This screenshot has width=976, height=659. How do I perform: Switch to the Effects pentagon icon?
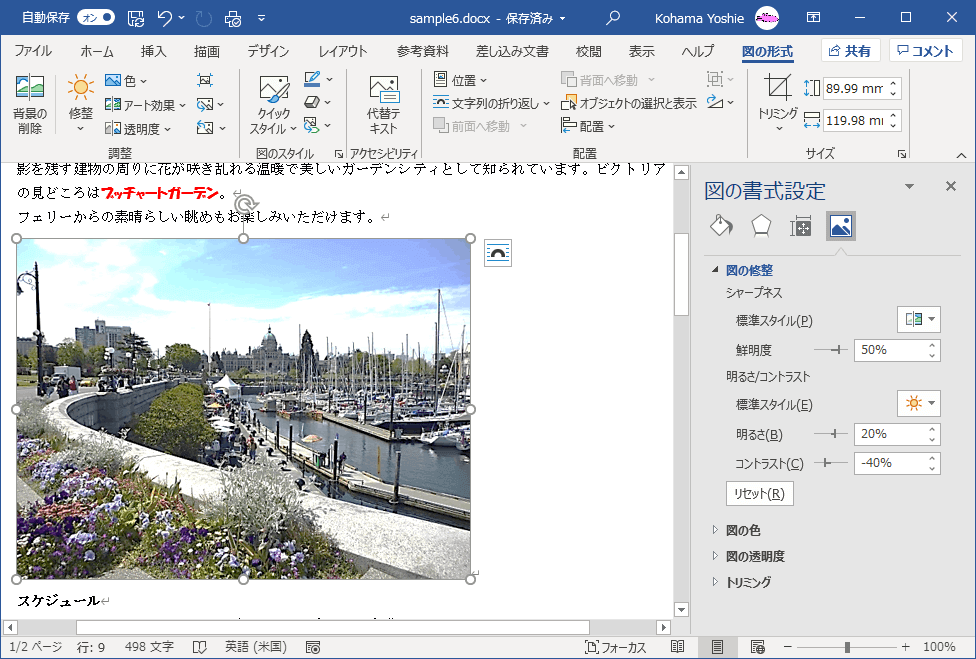pos(761,226)
